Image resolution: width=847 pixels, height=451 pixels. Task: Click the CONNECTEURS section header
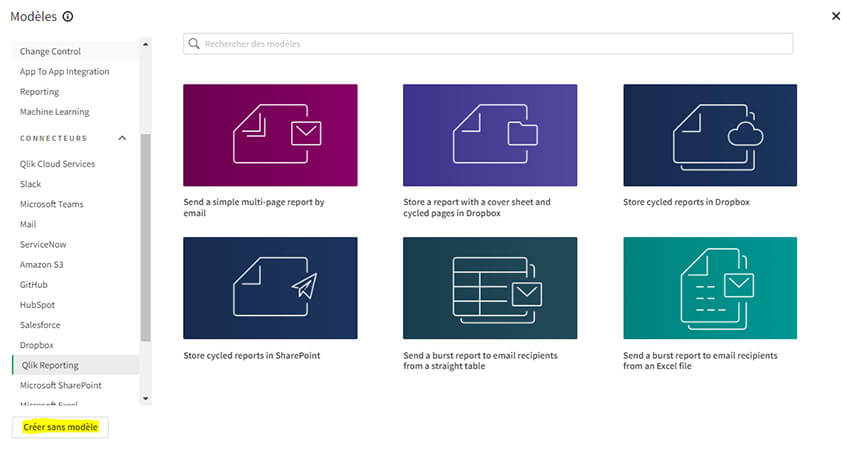(53, 138)
